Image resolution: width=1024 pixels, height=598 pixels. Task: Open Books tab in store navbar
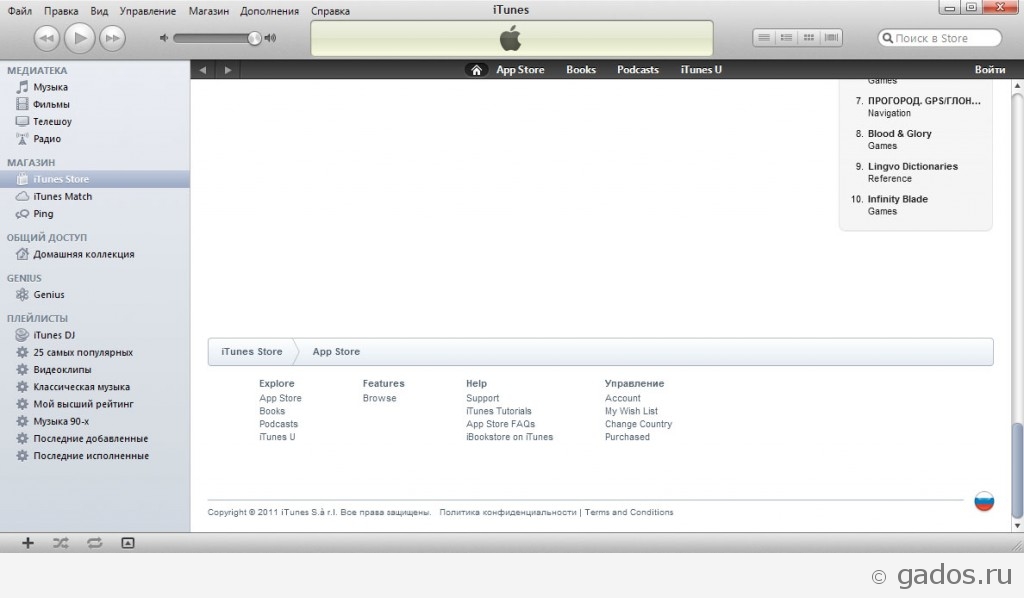581,70
